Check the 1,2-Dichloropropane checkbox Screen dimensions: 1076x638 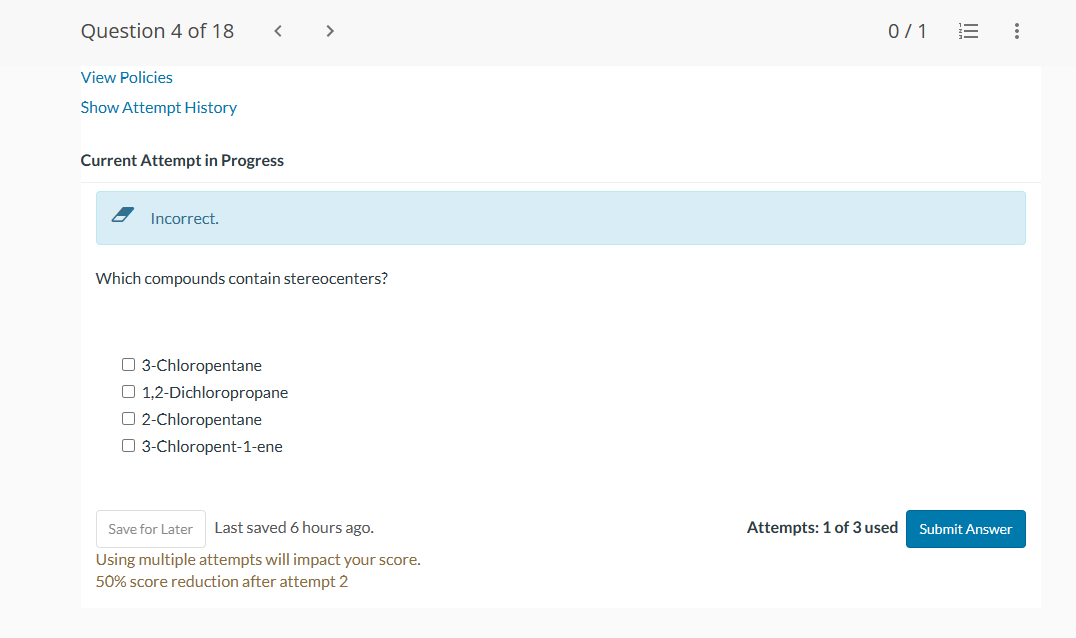pyautogui.click(x=128, y=392)
